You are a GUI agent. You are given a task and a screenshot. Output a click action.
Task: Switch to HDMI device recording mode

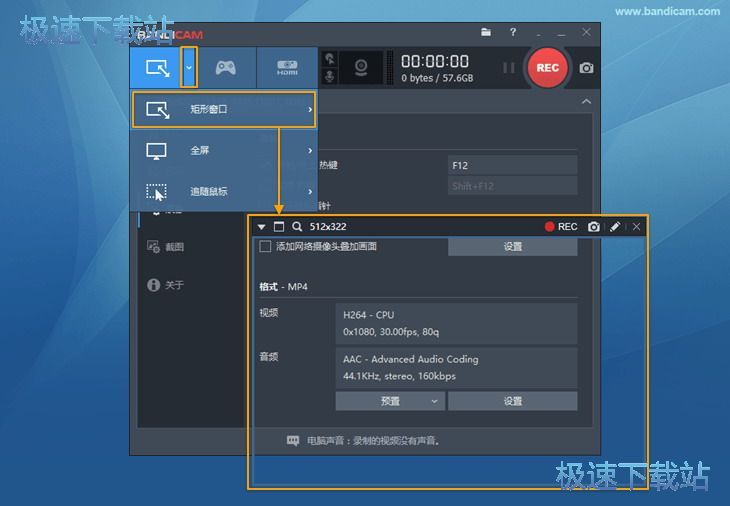click(x=287, y=68)
